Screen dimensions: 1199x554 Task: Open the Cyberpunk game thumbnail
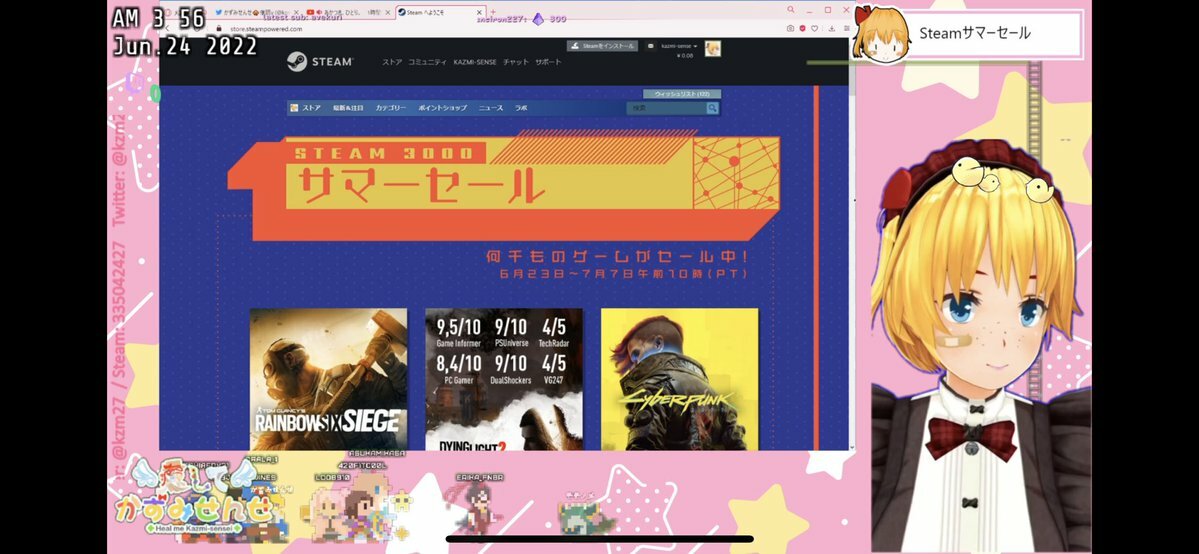click(680, 379)
